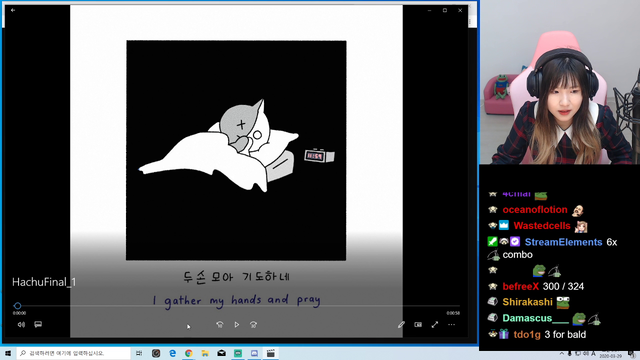This screenshot has width=640, height=360.
Task: Open the Mail app from the taskbar
Action: 222,353
